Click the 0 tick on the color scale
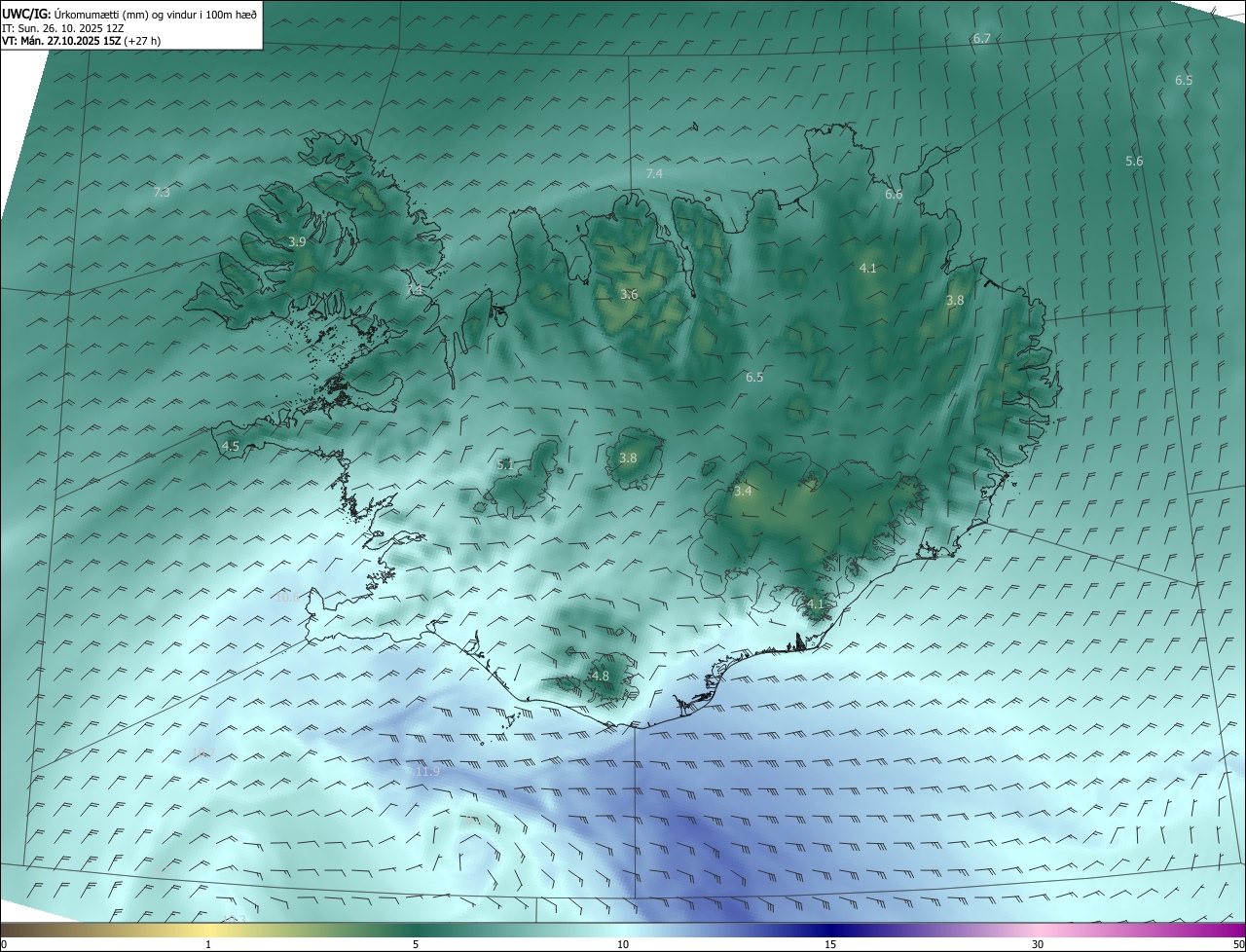Screen dimensions: 1246x952 (x=4, y=945)
